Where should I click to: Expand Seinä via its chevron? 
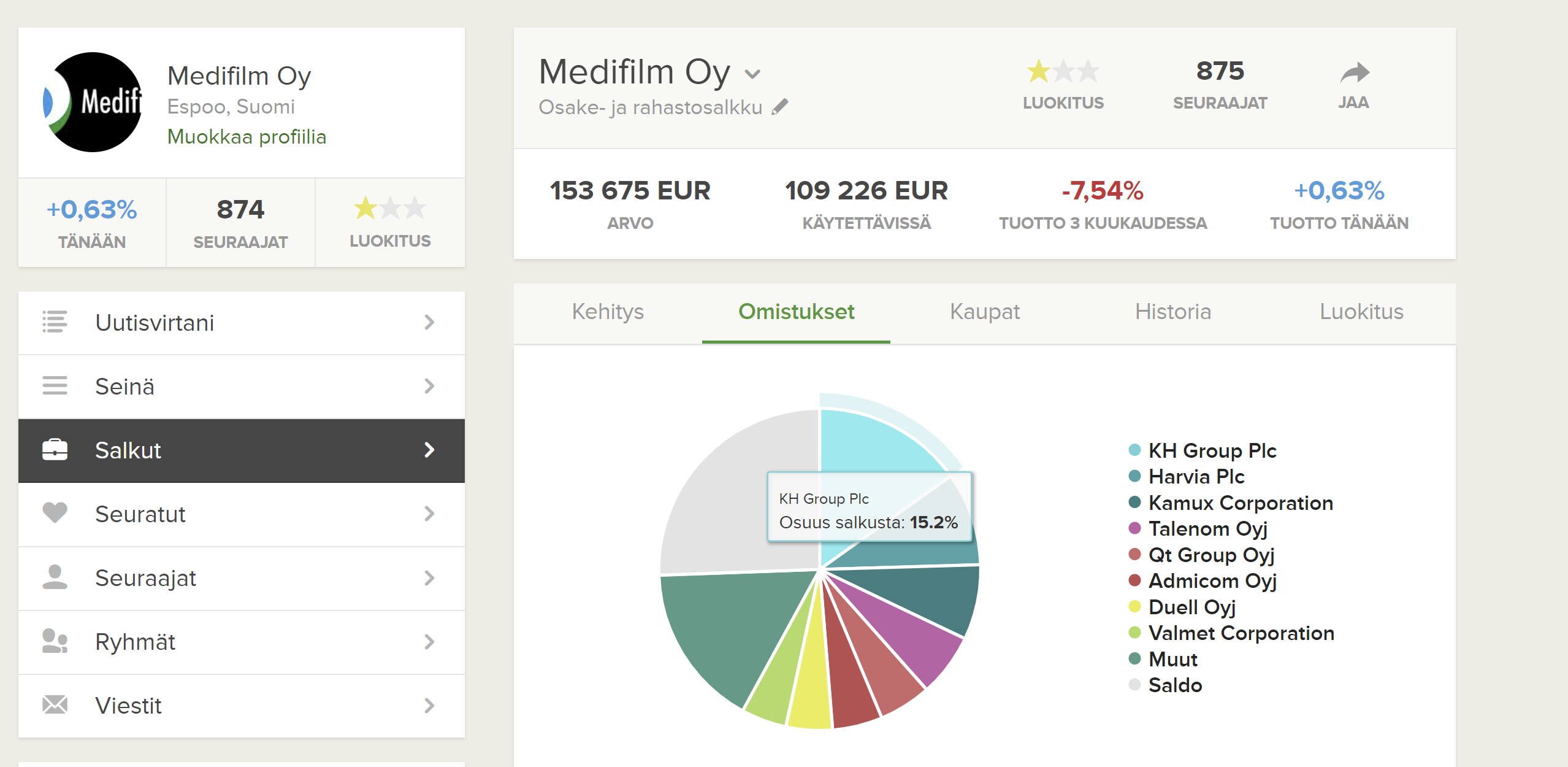429,386
